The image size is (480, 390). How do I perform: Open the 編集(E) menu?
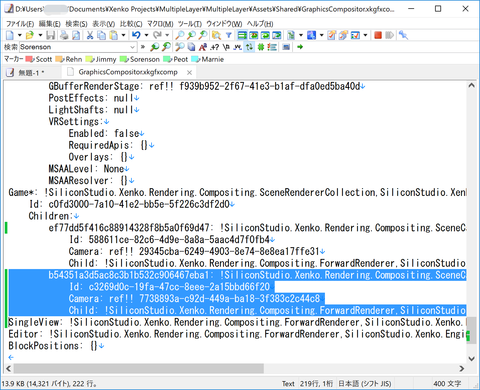click(x=50, y=24)
